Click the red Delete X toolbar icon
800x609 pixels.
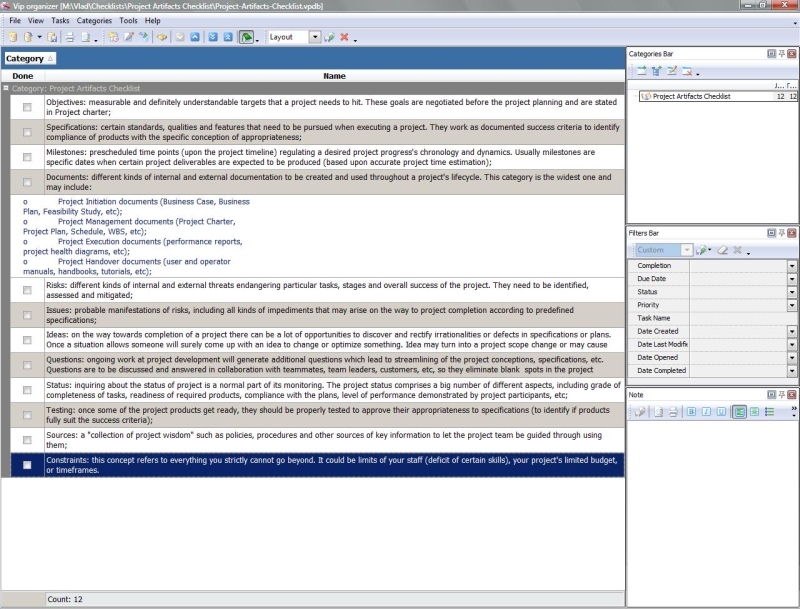(344, 37)
